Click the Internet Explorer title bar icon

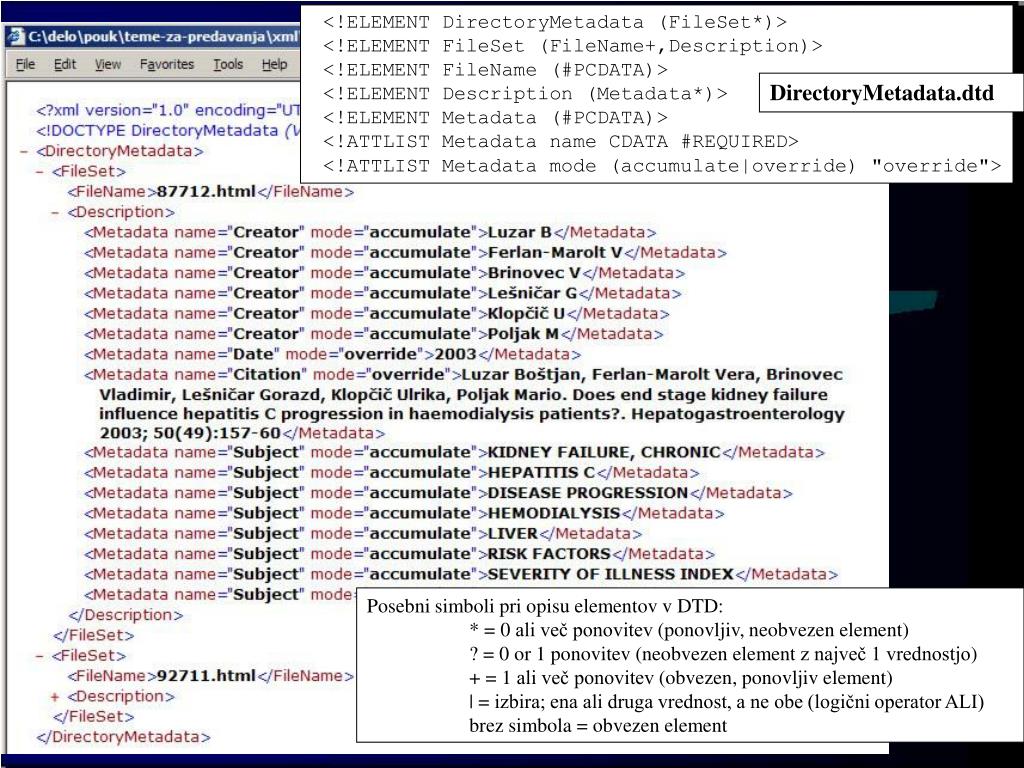15,36
